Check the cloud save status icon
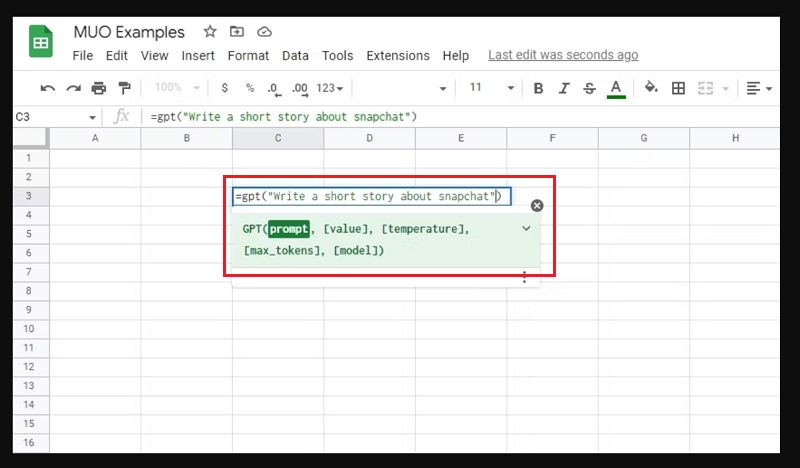Screen dimensions: 800x468 264,32
